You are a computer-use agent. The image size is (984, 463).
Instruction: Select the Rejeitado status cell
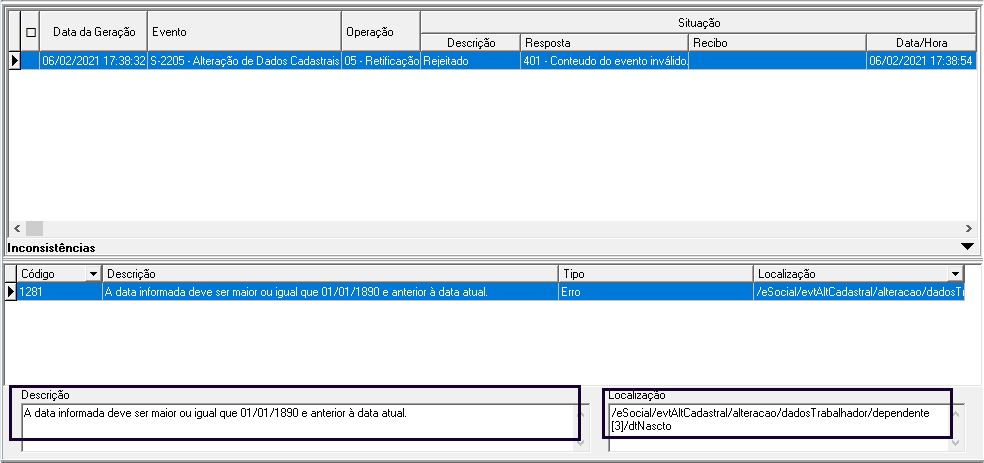point(470,61)
